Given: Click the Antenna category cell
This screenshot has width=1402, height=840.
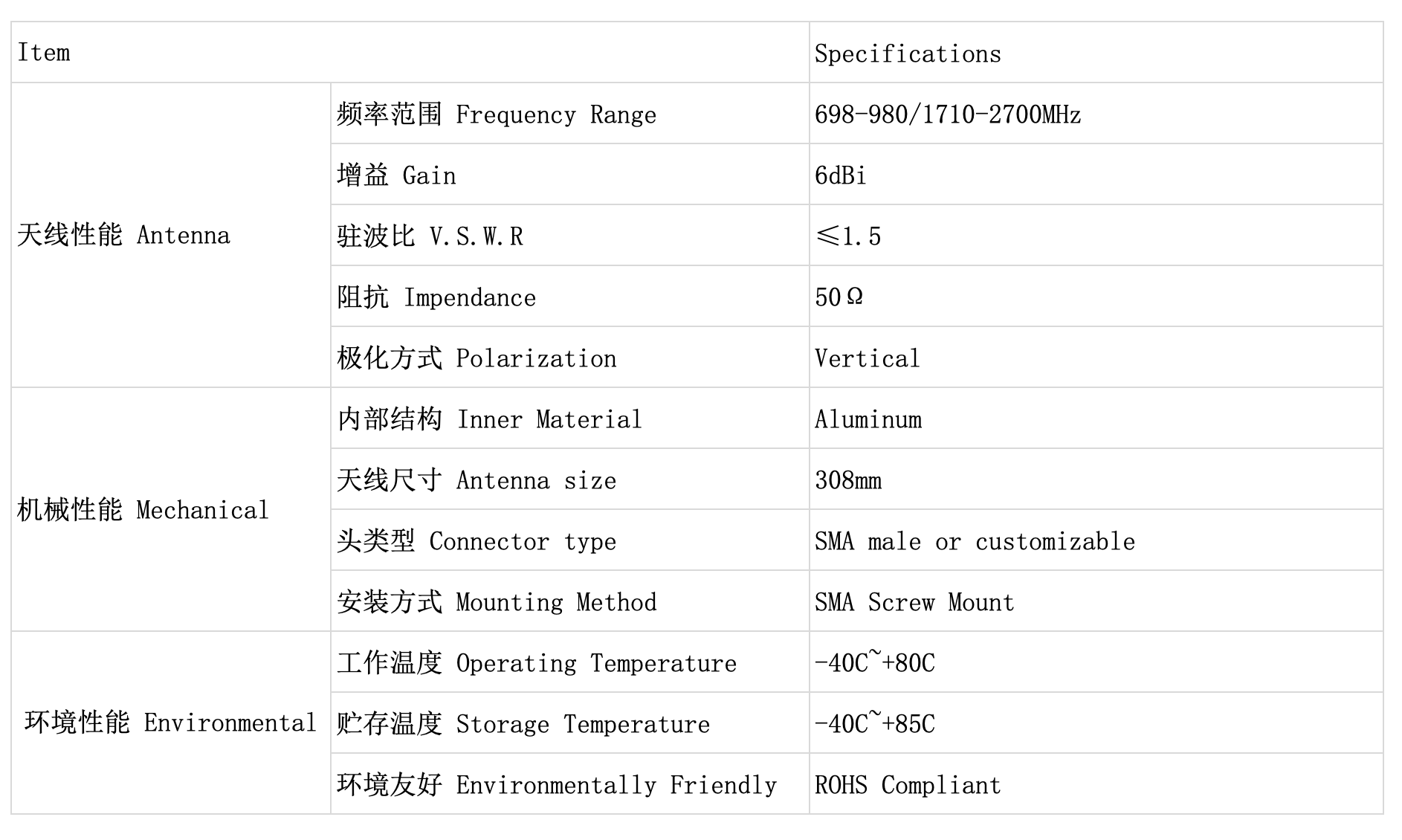Looking at the screenshot, I should click(171, 235).
